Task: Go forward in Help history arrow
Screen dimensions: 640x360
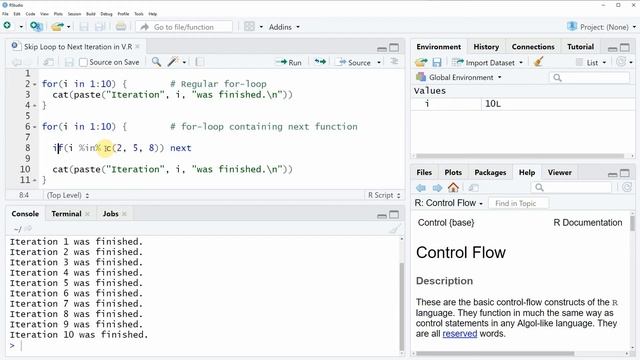Action: point(437,188)
